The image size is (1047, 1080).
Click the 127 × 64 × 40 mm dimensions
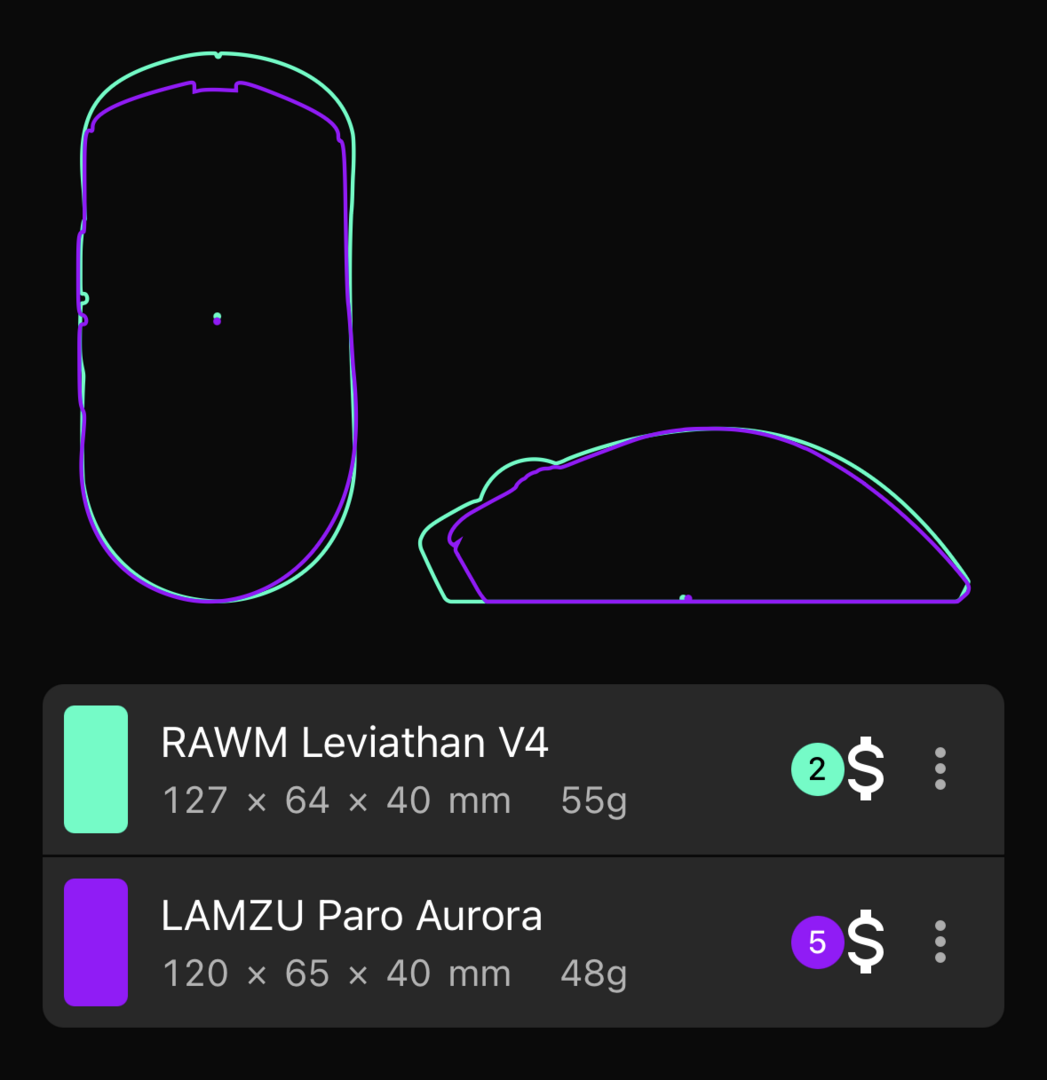[336, 800]
